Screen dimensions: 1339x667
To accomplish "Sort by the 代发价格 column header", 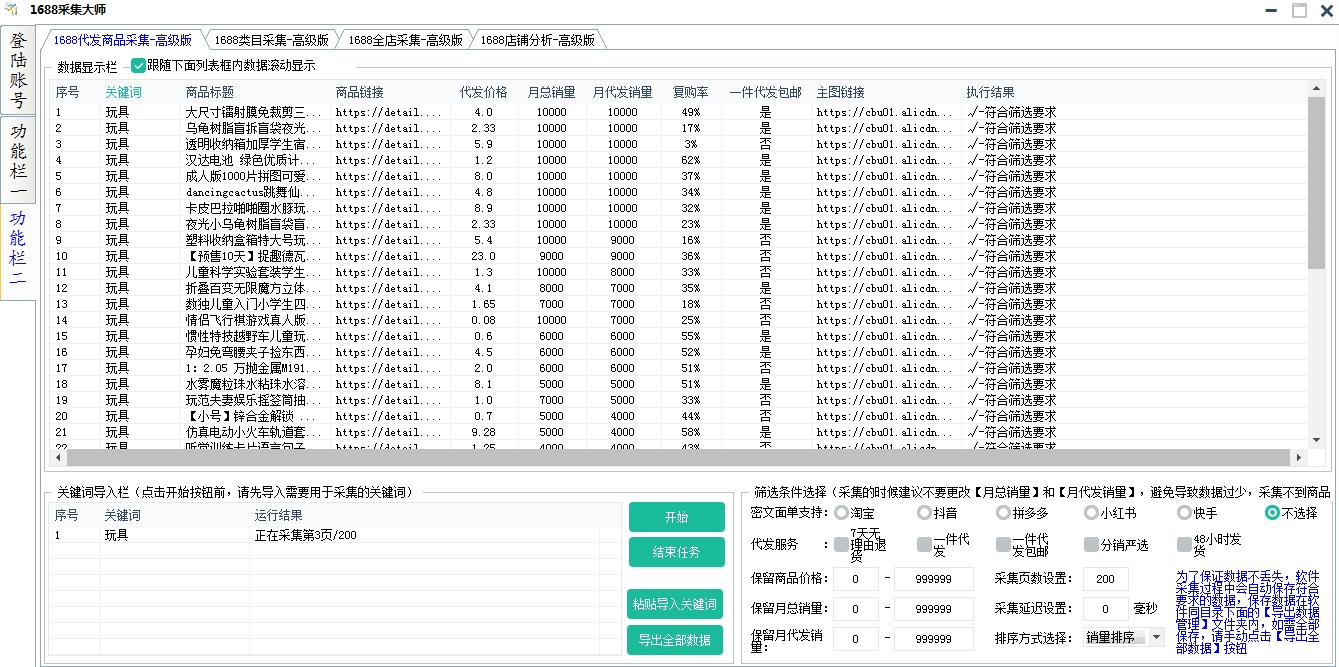I will pyautogui.click(x=484, y=92).
